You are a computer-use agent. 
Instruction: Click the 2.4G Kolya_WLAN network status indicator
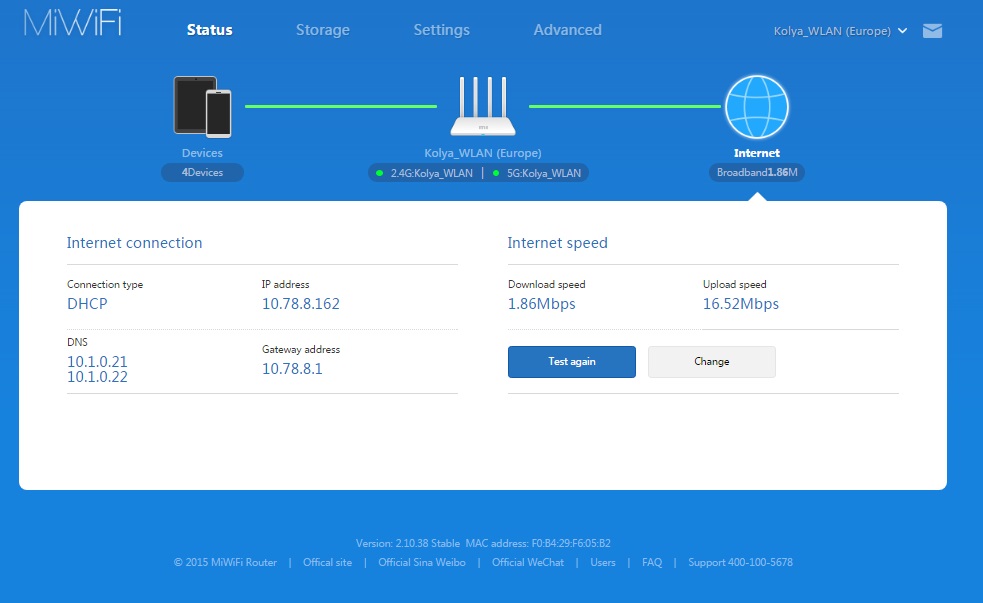(424, 173)
